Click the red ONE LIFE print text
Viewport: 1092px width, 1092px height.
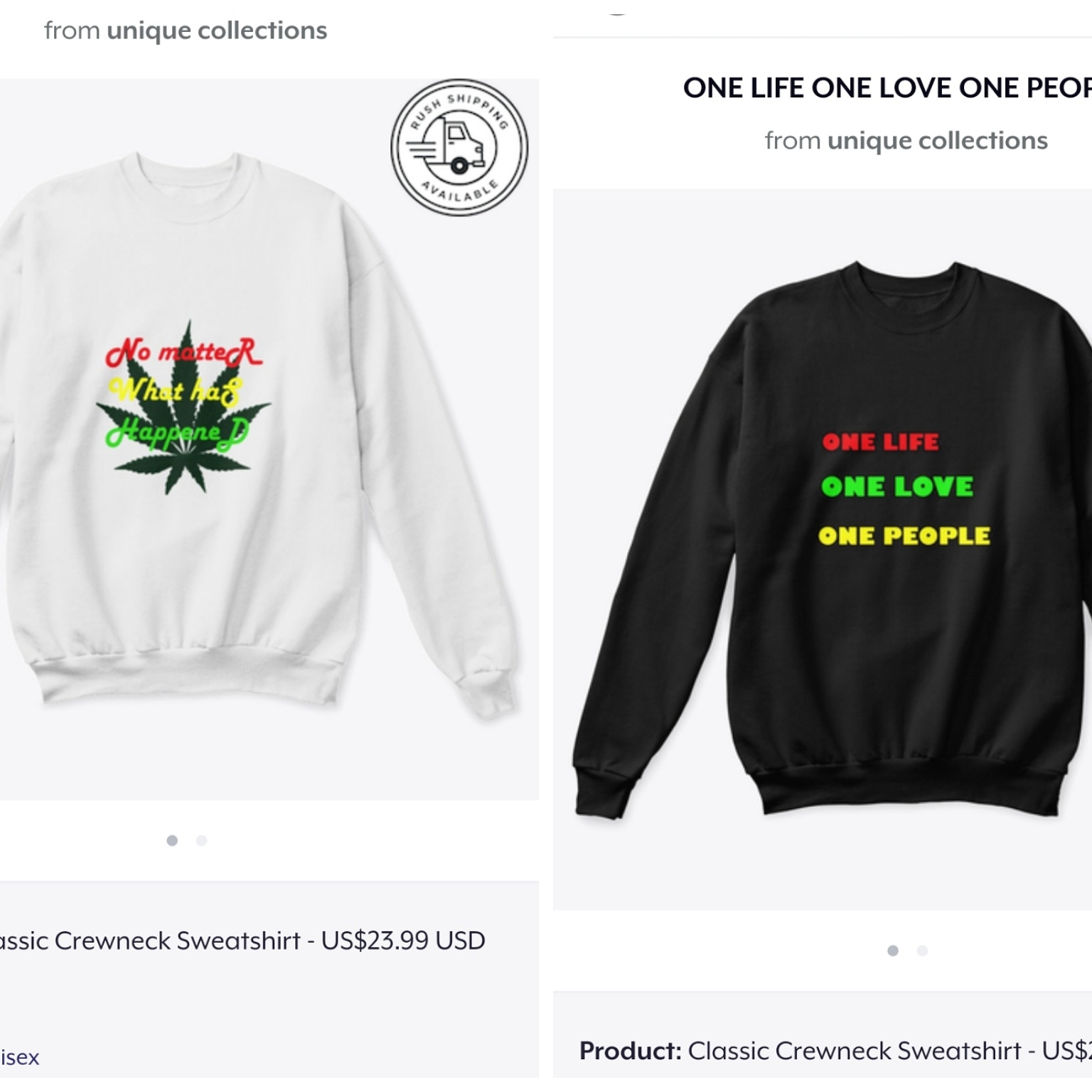click(880, 442)
